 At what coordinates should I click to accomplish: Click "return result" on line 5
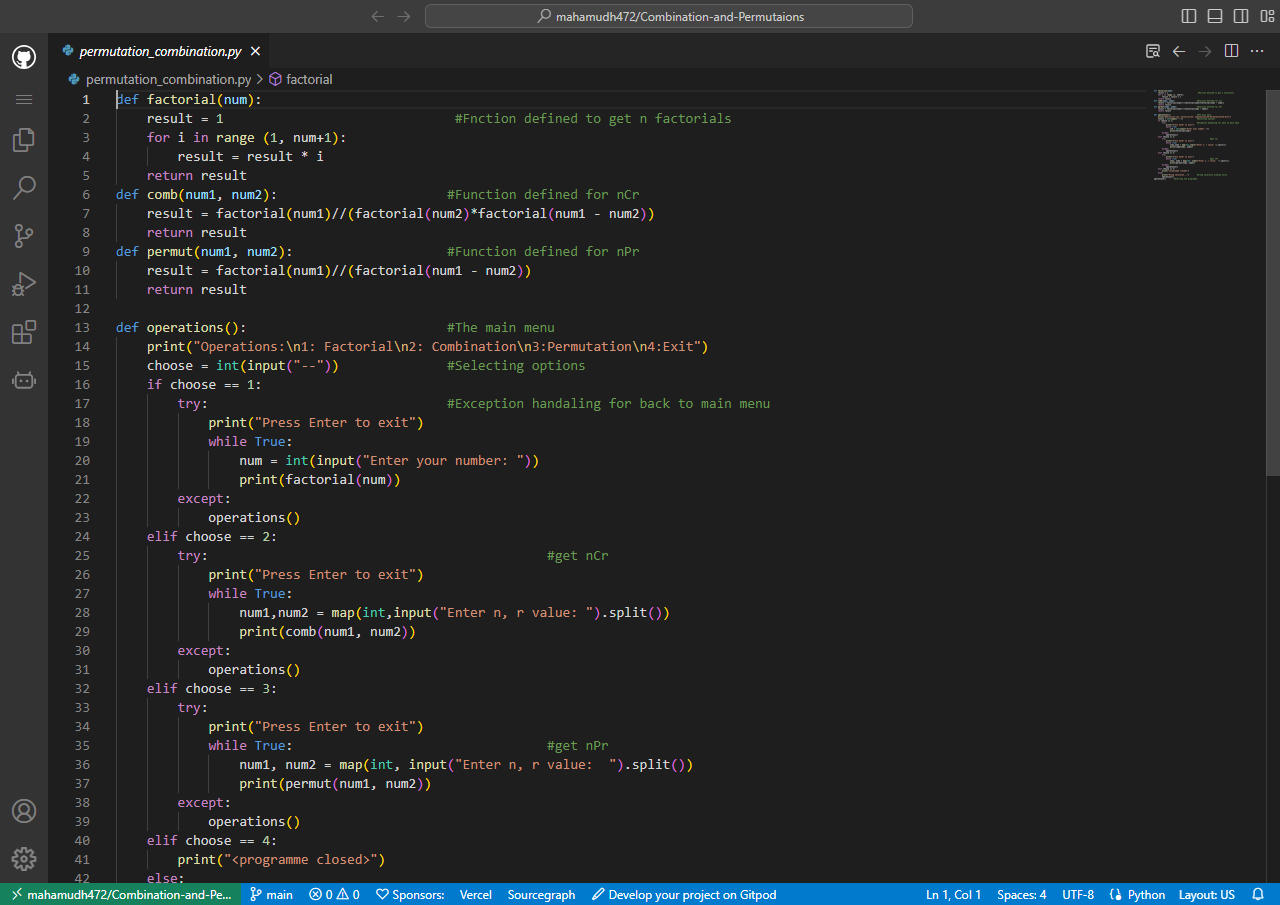pos(197,175)
